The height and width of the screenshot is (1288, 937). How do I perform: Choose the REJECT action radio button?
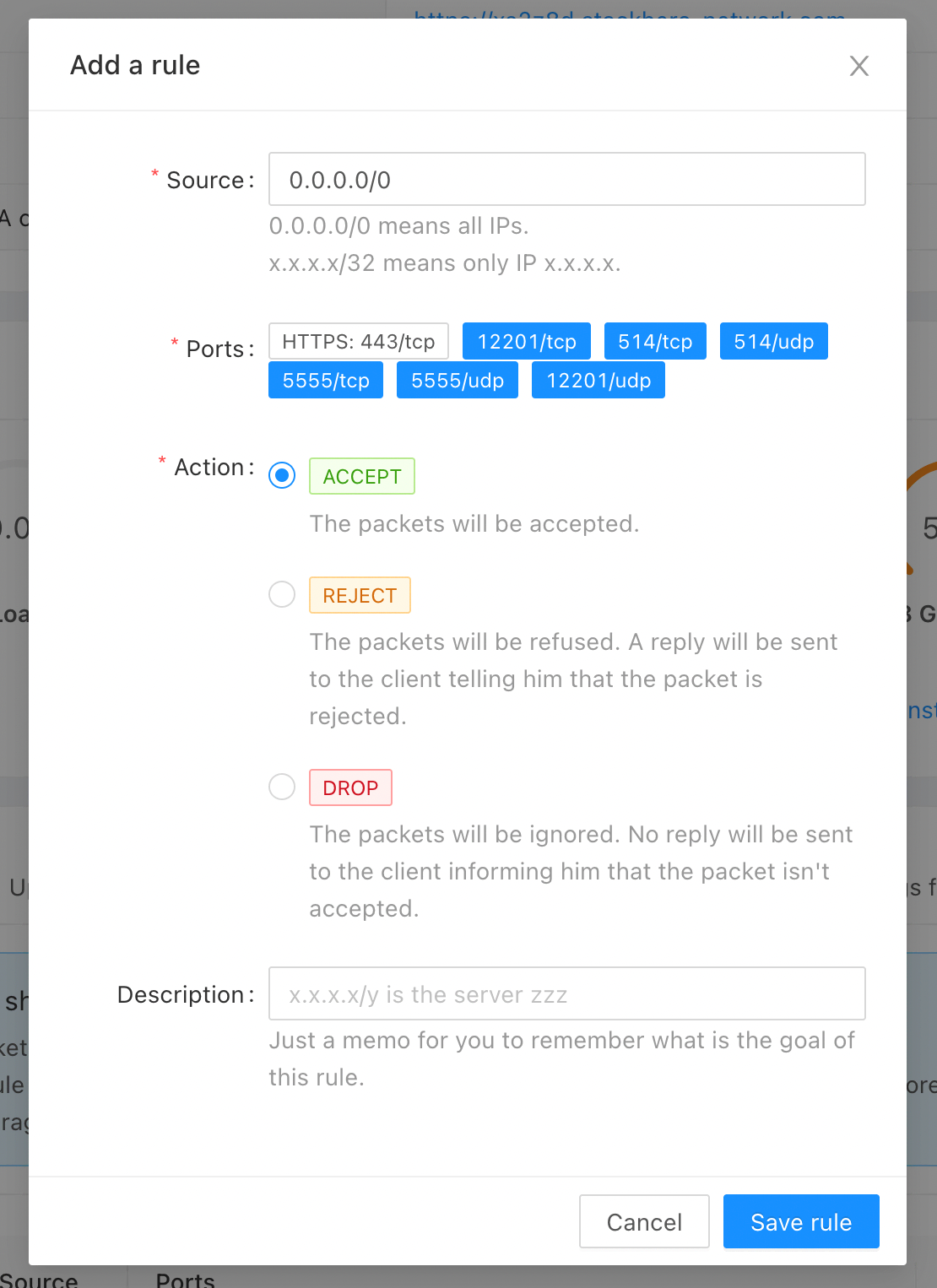click(x=282, y=594)
